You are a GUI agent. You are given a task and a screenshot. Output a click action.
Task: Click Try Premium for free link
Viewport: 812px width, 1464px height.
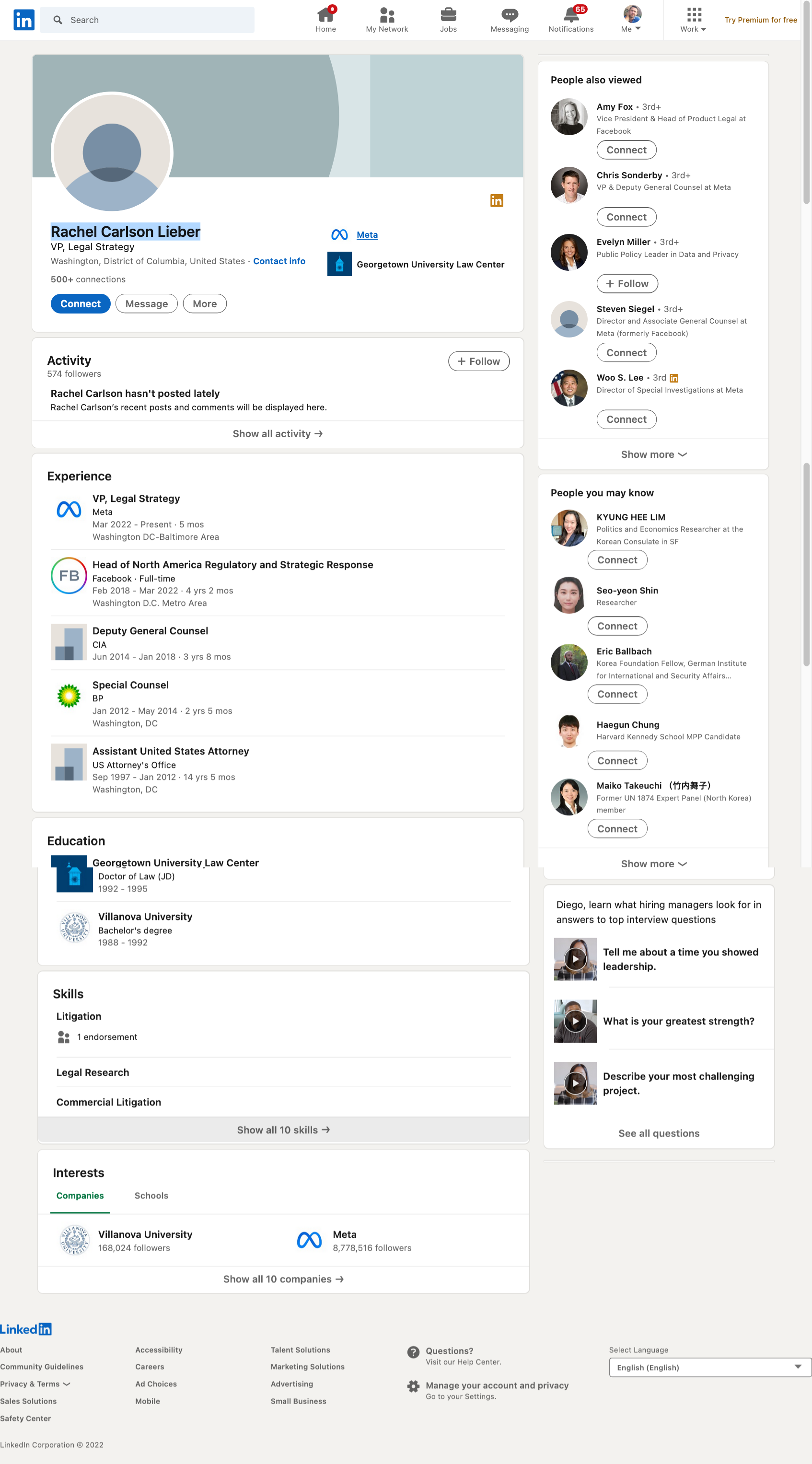click(x=760, y=20)
